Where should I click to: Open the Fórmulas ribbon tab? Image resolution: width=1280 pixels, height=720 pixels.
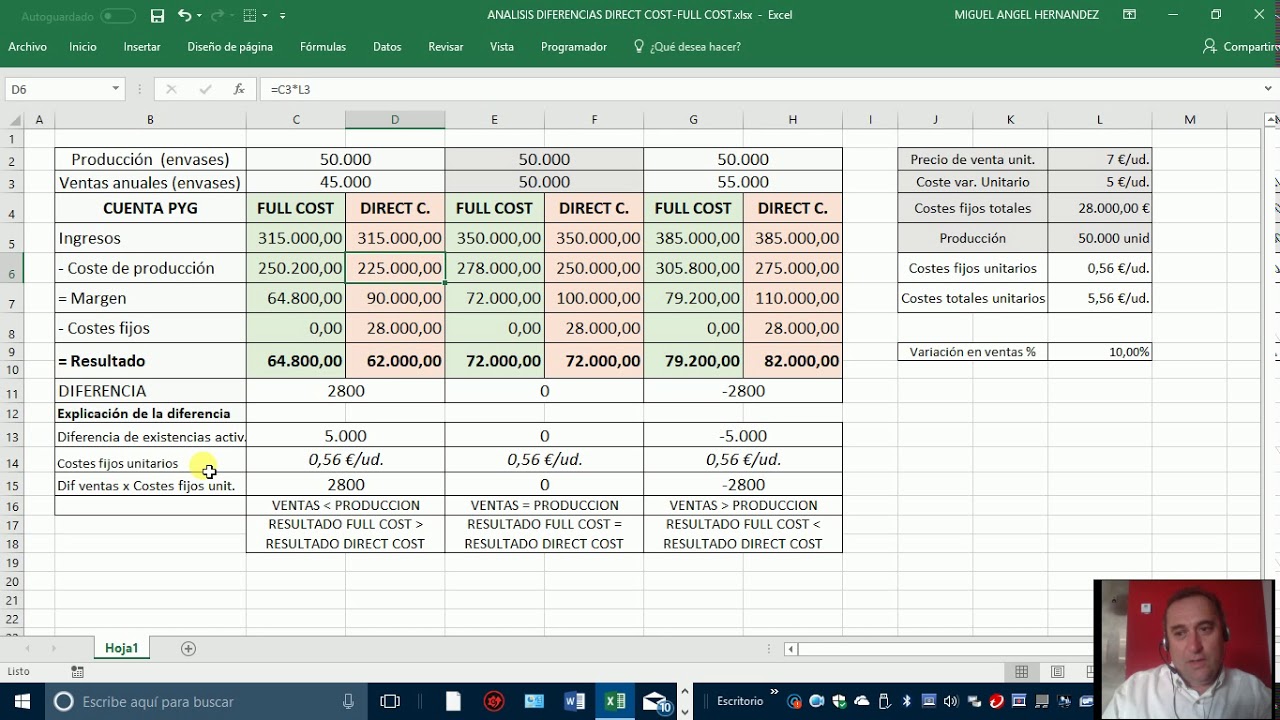(x=323, y=47)
